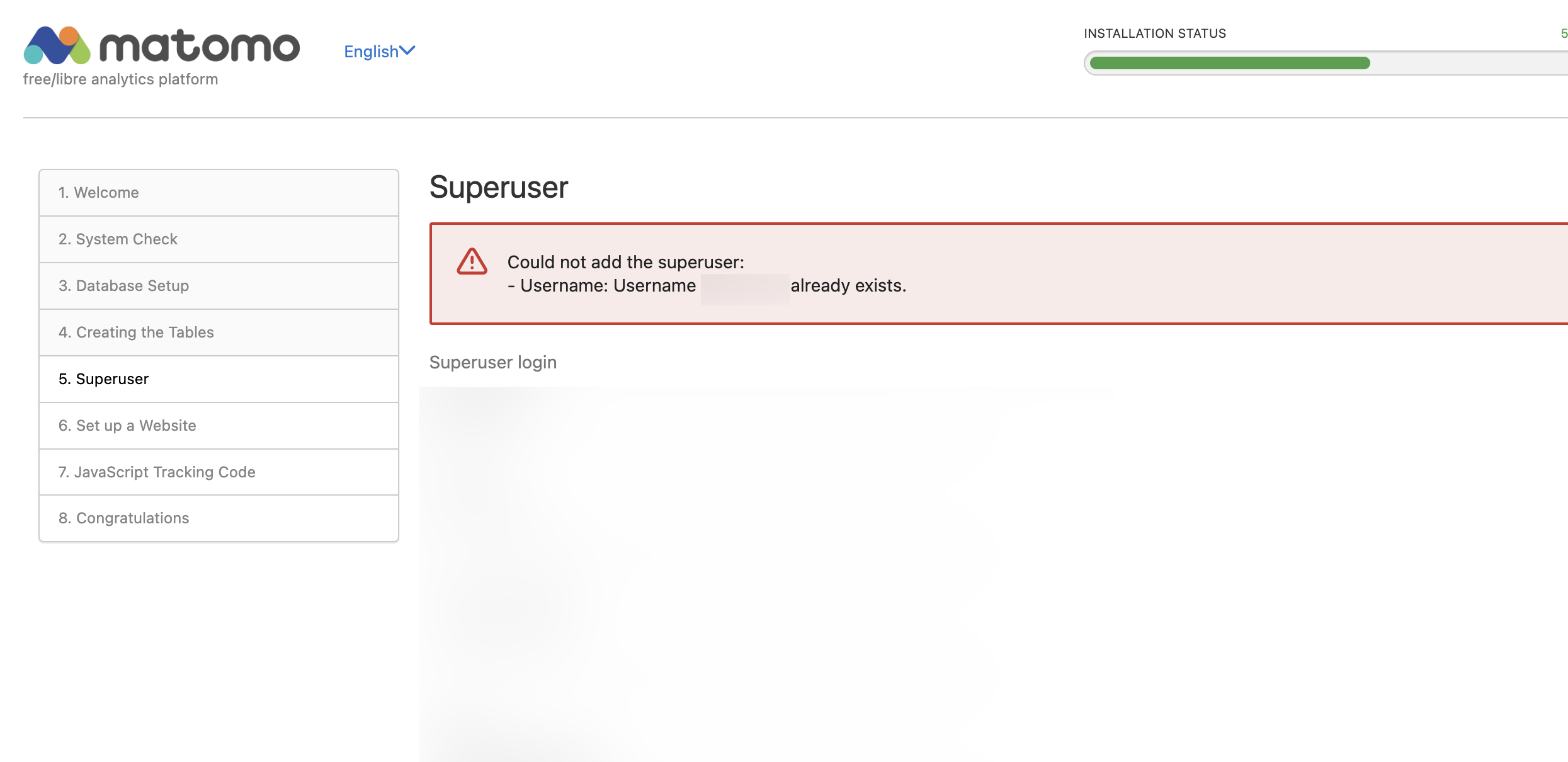Click the INSTALLATION STATUS label

(1154, 33)
